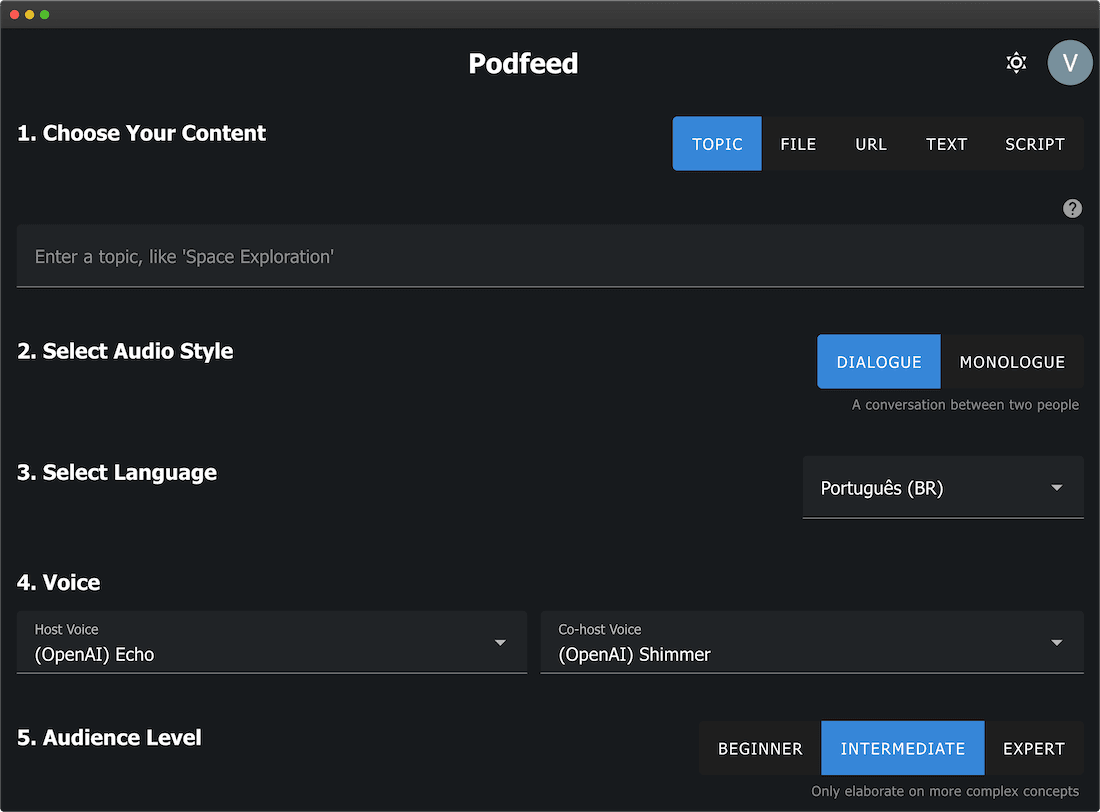The height and width of the screenshot is (812, 1100).
Task: Select INTERMEDIATE audience level
Action: pos(902,748)
